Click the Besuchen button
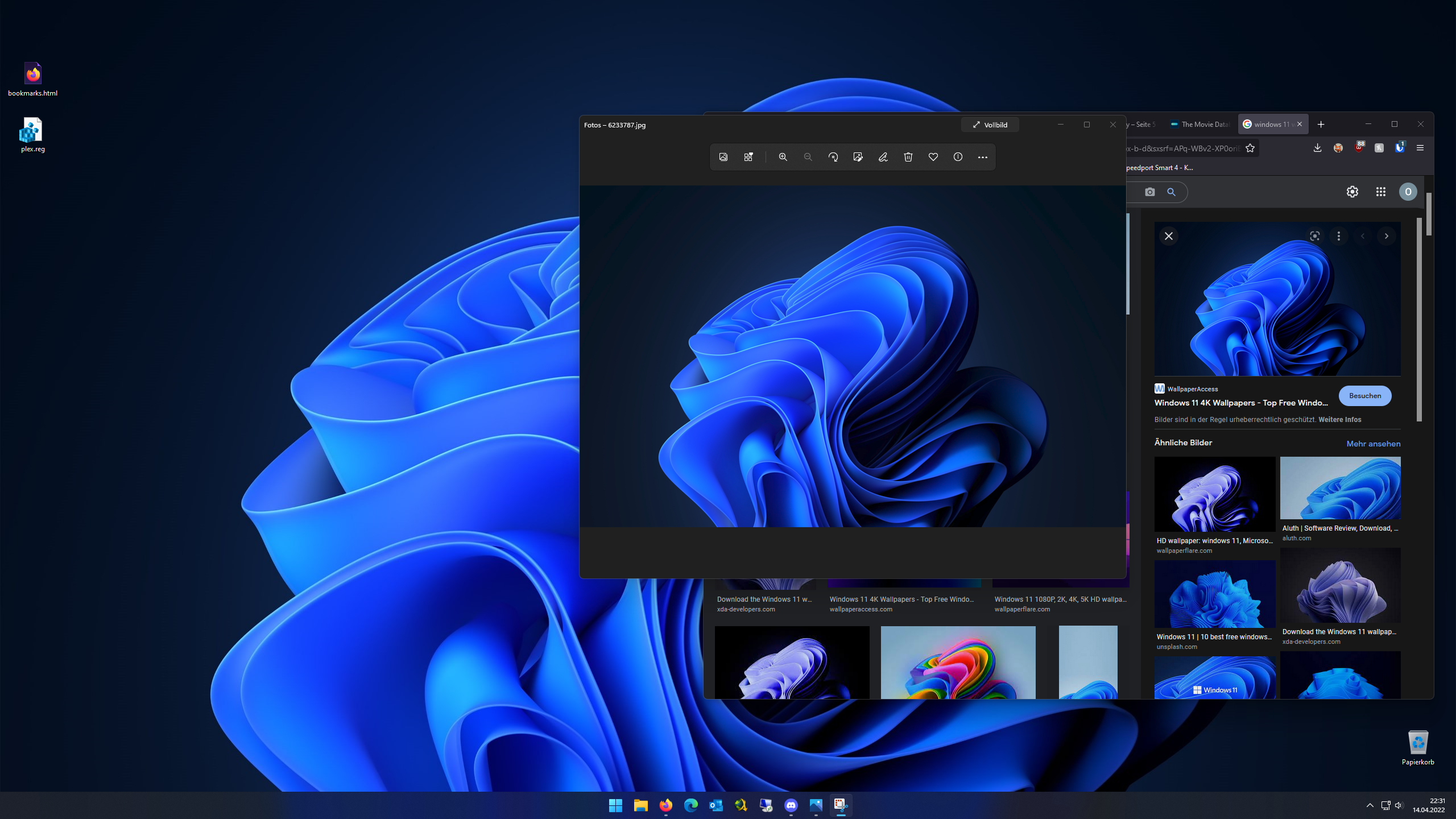The image size is (1456, 819). pyautogui.click(x=1364, y=396)
